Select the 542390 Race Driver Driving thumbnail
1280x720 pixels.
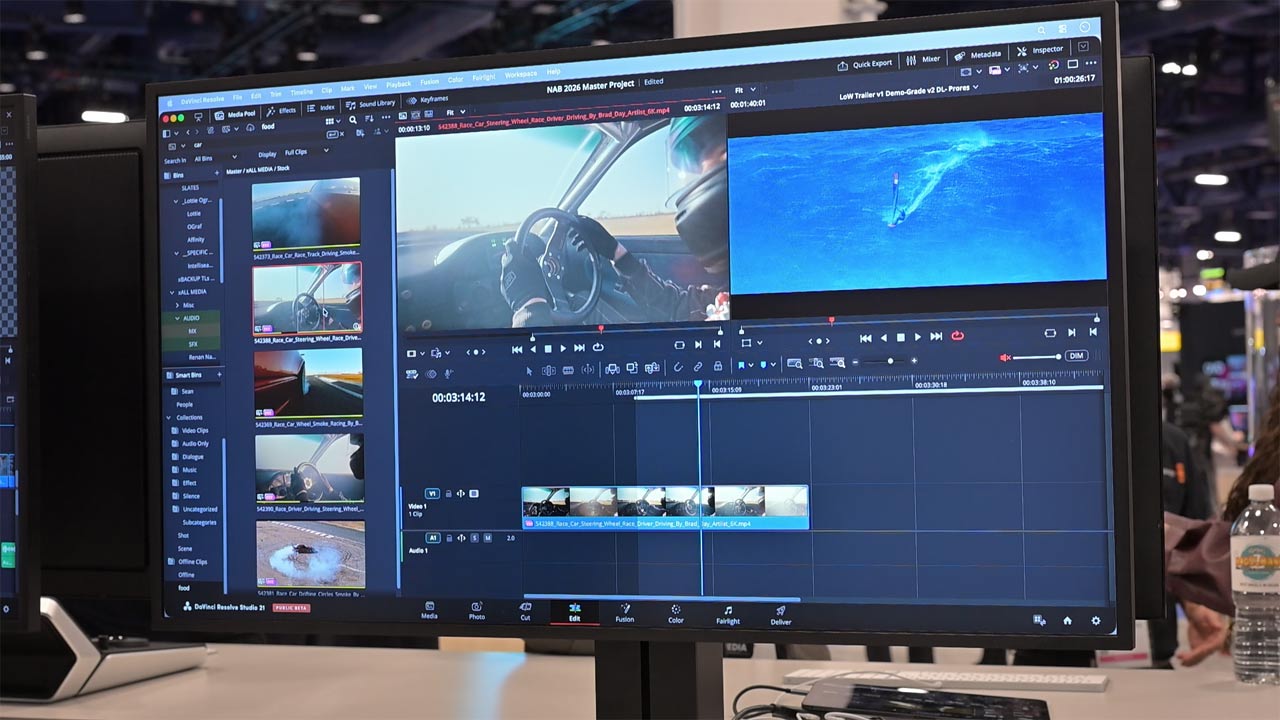pyautogui.click(x=310, y=467)
